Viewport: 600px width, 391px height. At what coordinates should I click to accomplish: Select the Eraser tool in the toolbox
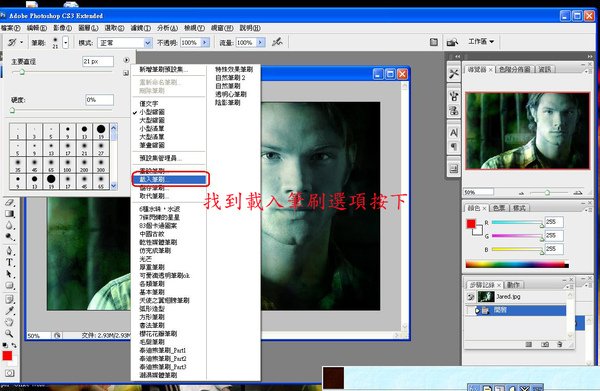coord(10,202)
